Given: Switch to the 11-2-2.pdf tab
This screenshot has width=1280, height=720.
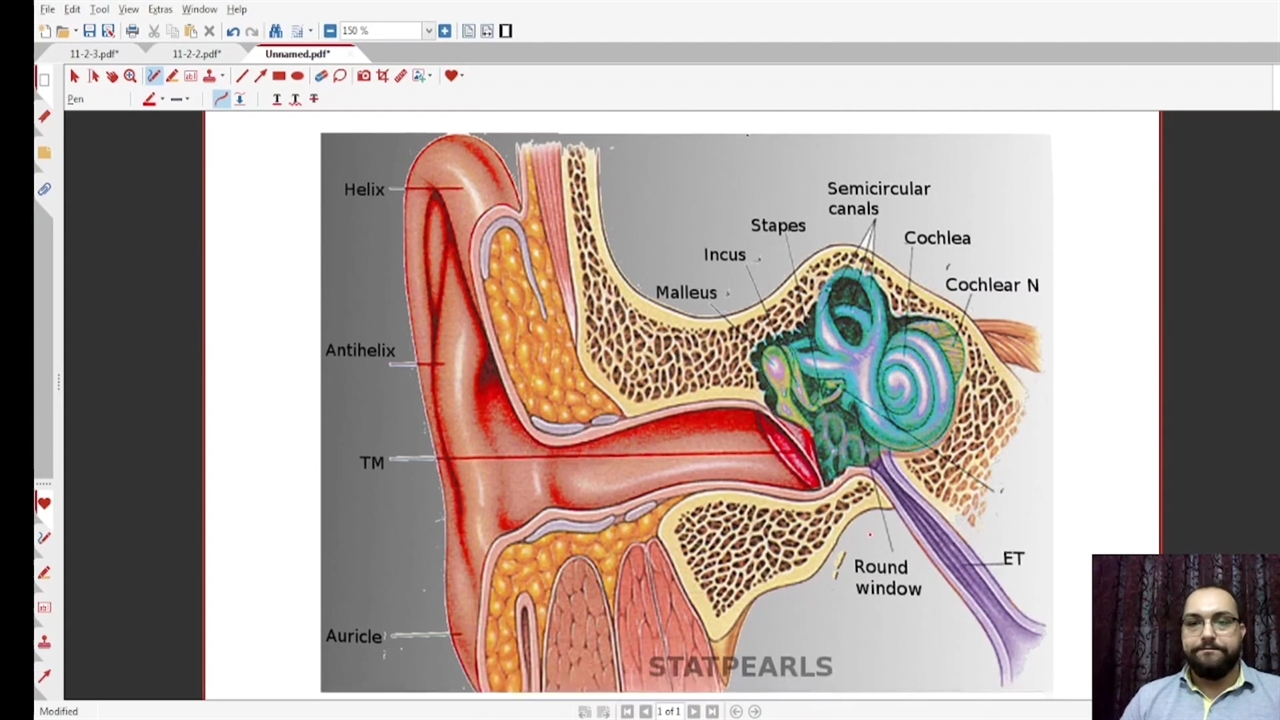Looking at the screenshot, I should click(x=196, y=54).
